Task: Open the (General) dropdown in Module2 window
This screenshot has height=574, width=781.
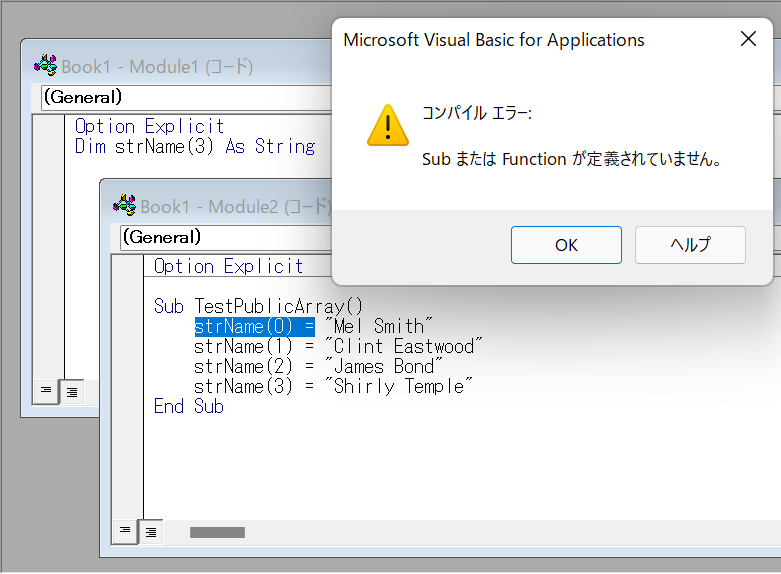Action: (226, 237)
